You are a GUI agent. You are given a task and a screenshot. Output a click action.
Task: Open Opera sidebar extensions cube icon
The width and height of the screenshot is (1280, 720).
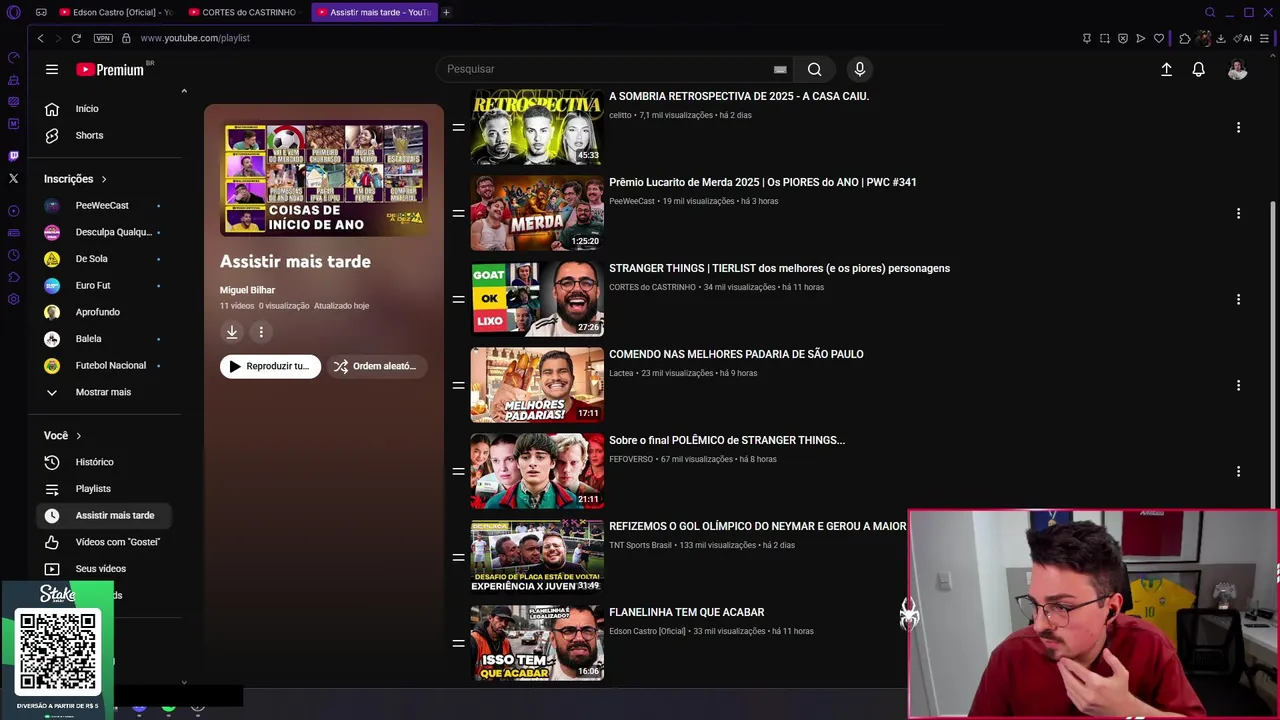pyautogui.click(x=13, y=277)
